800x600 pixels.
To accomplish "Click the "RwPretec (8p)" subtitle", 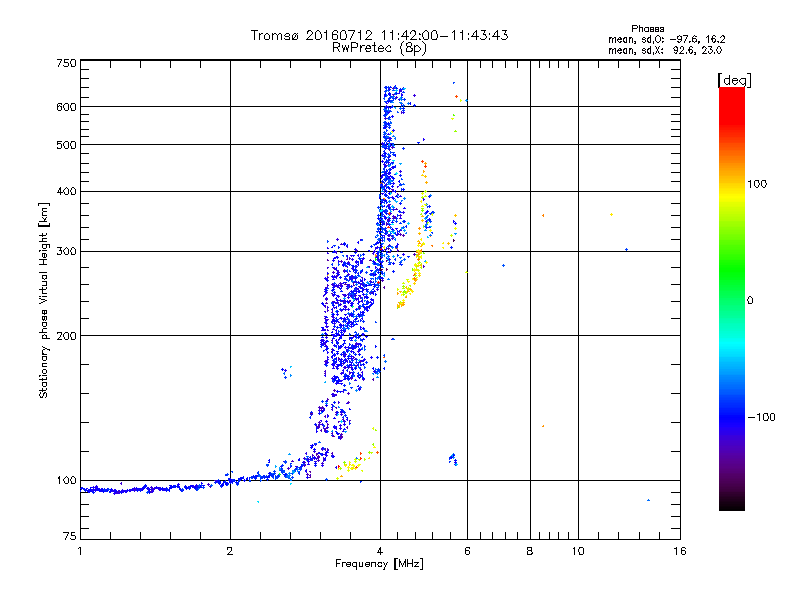I will coord(379,48).
